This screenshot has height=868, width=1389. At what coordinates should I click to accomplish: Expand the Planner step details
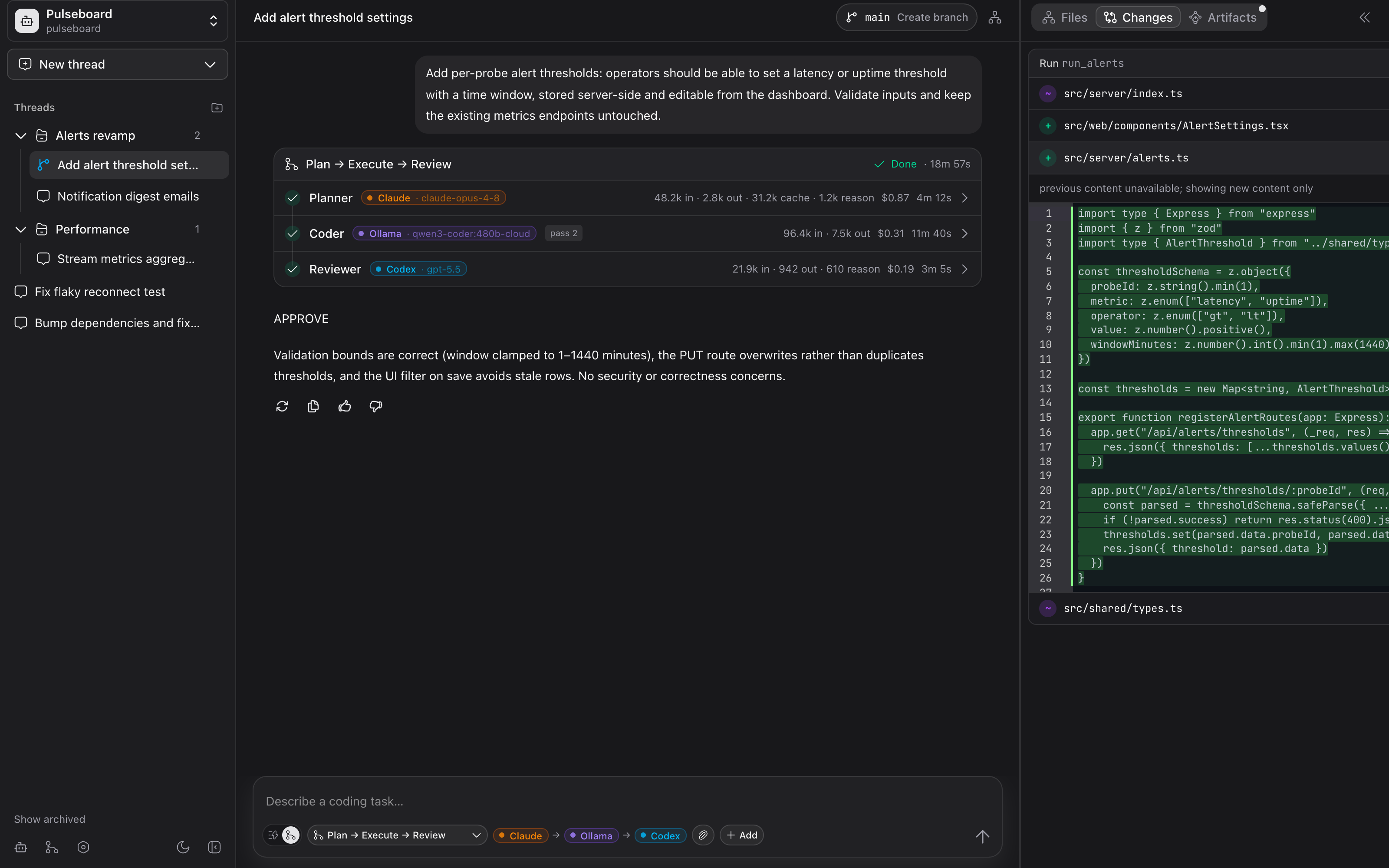pyautogui.click(x=965, y=198)
